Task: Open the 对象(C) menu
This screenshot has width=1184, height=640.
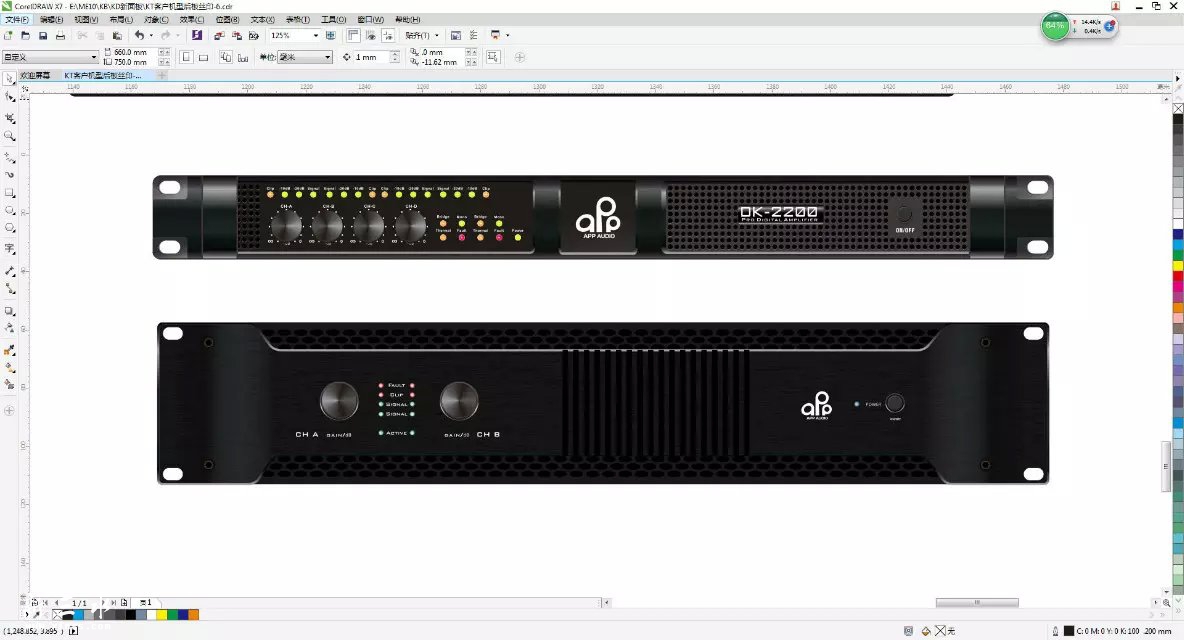Action: (156, 20)
